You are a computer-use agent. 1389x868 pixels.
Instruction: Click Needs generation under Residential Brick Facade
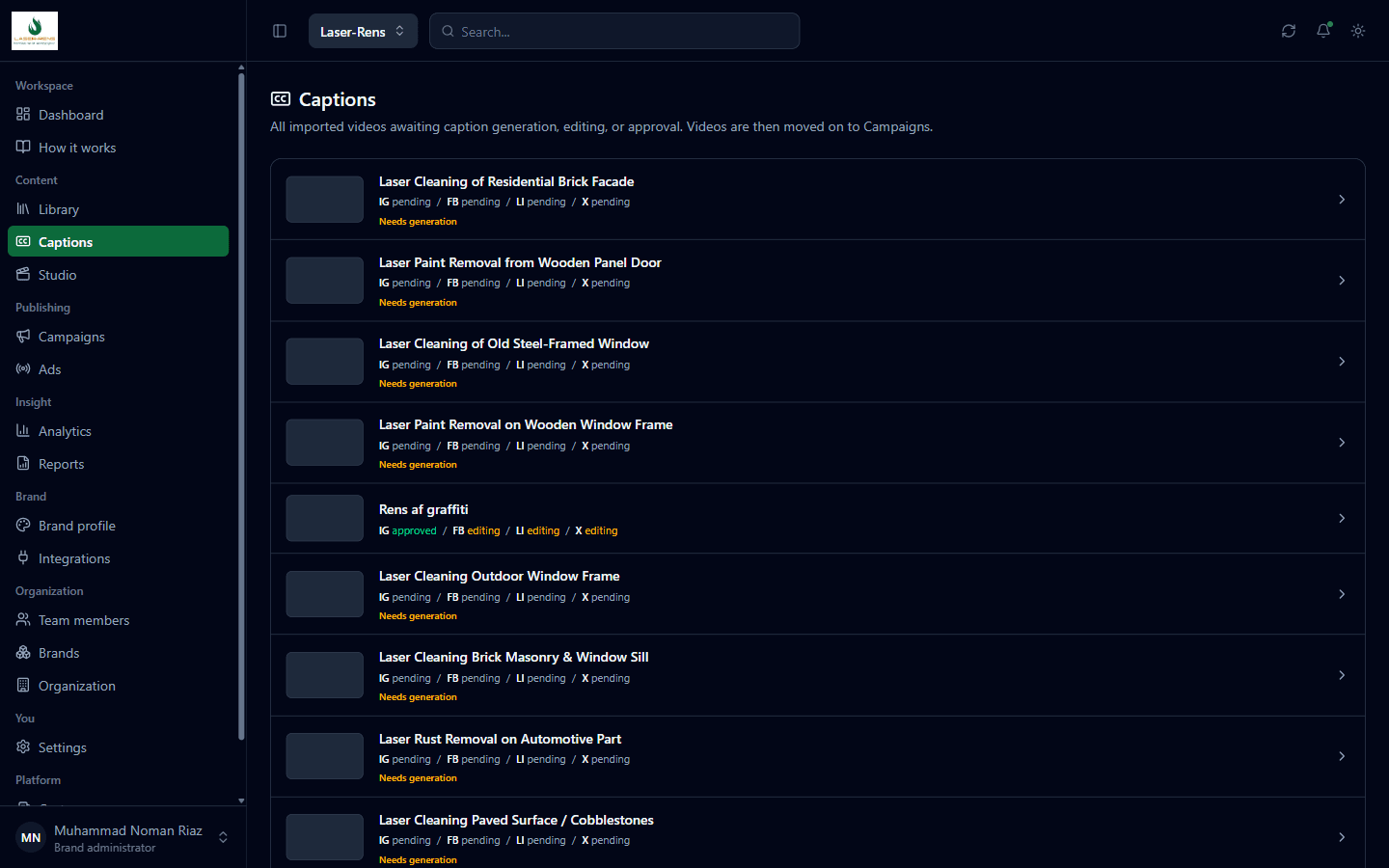418,222
